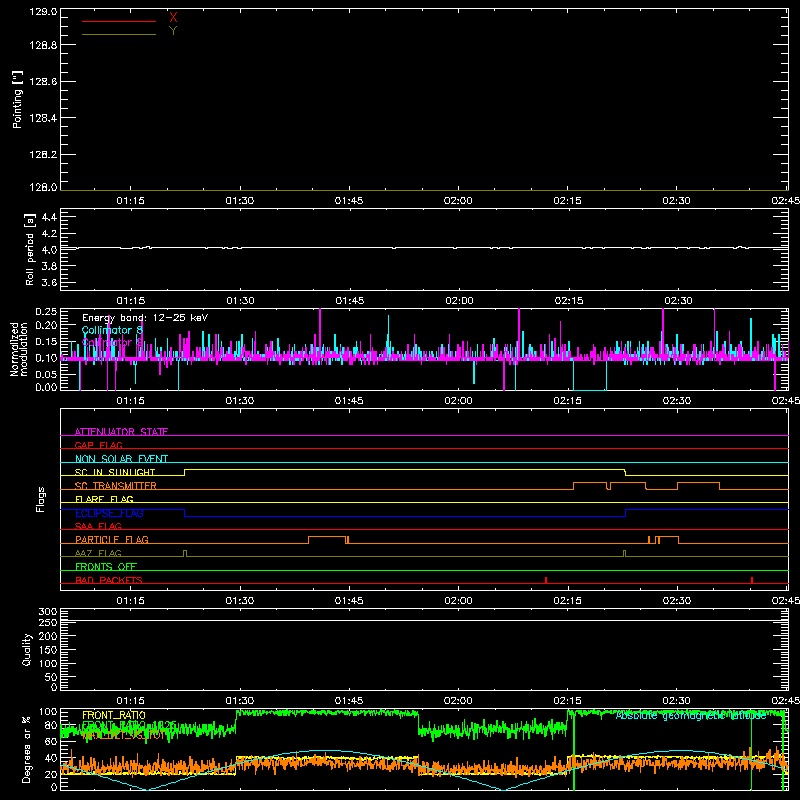This screenshot has height=800, width=800.
Task: Click the SC_TRANSMITTER pulse starting at 02:30
Action: coord(698,483)
